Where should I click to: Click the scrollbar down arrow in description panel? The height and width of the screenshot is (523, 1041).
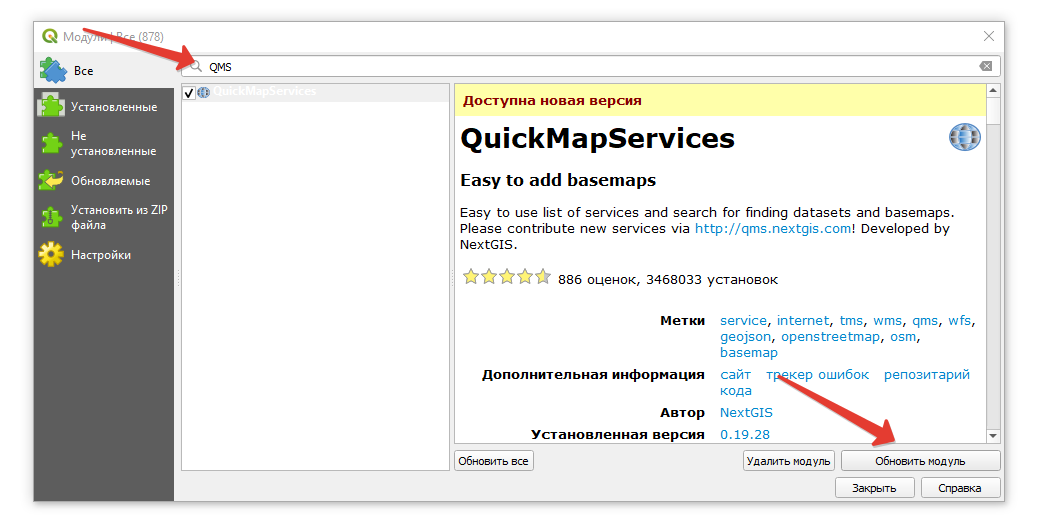click(993, 436)
